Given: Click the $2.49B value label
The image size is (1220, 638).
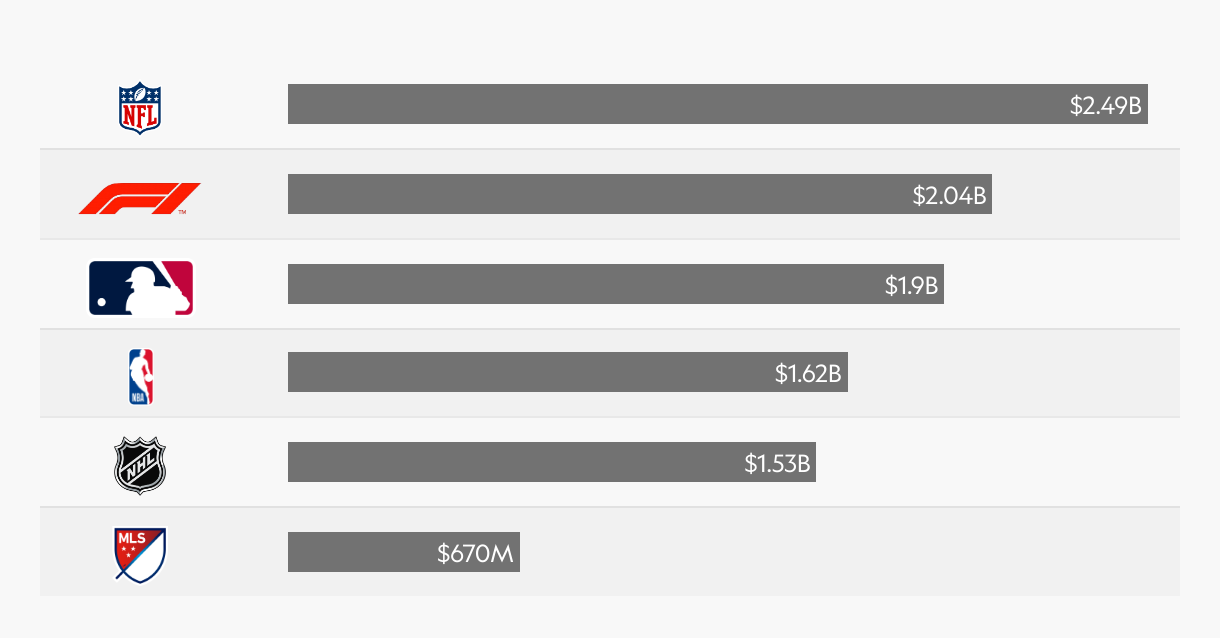Looking at the screenshot, I should (1105, 105).
